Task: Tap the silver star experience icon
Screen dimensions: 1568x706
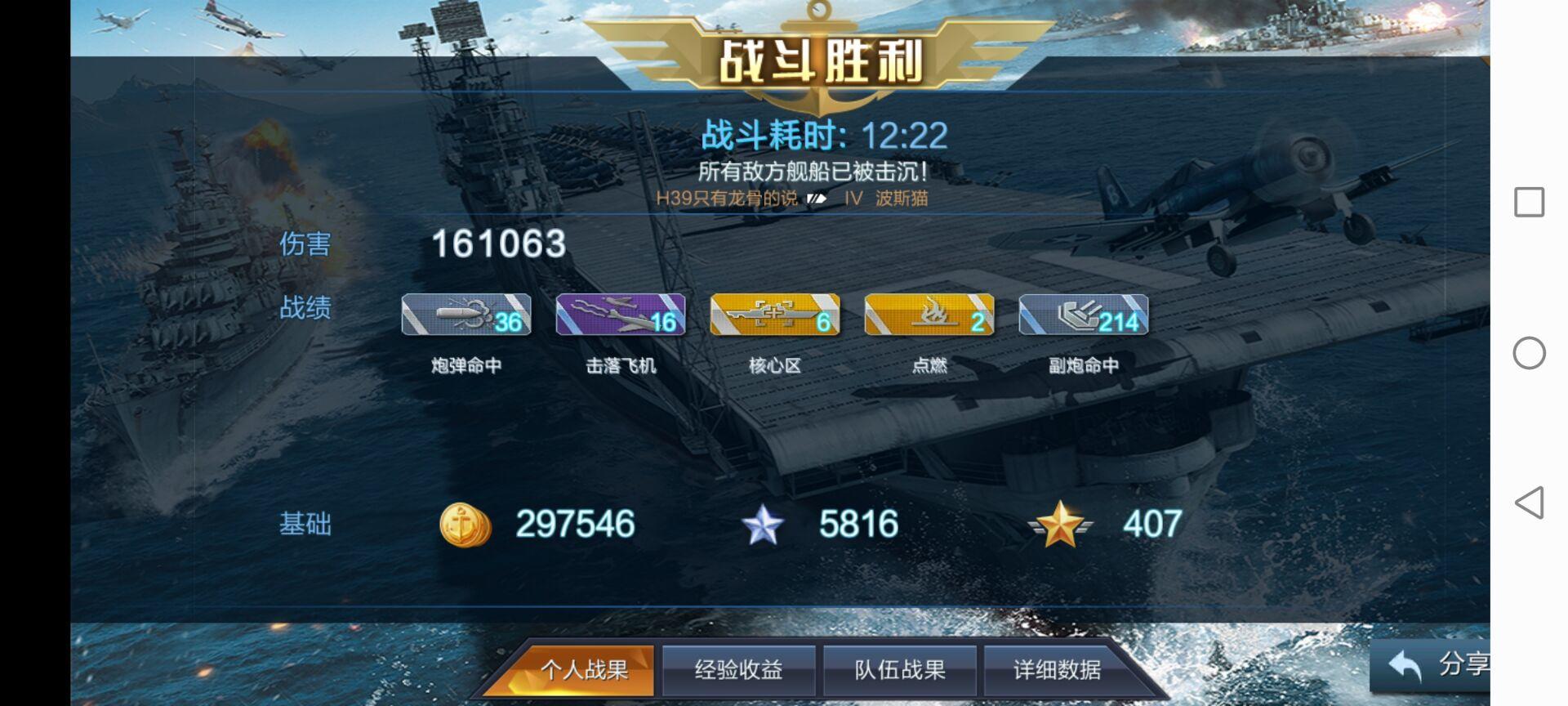Action: click(763, 525)
